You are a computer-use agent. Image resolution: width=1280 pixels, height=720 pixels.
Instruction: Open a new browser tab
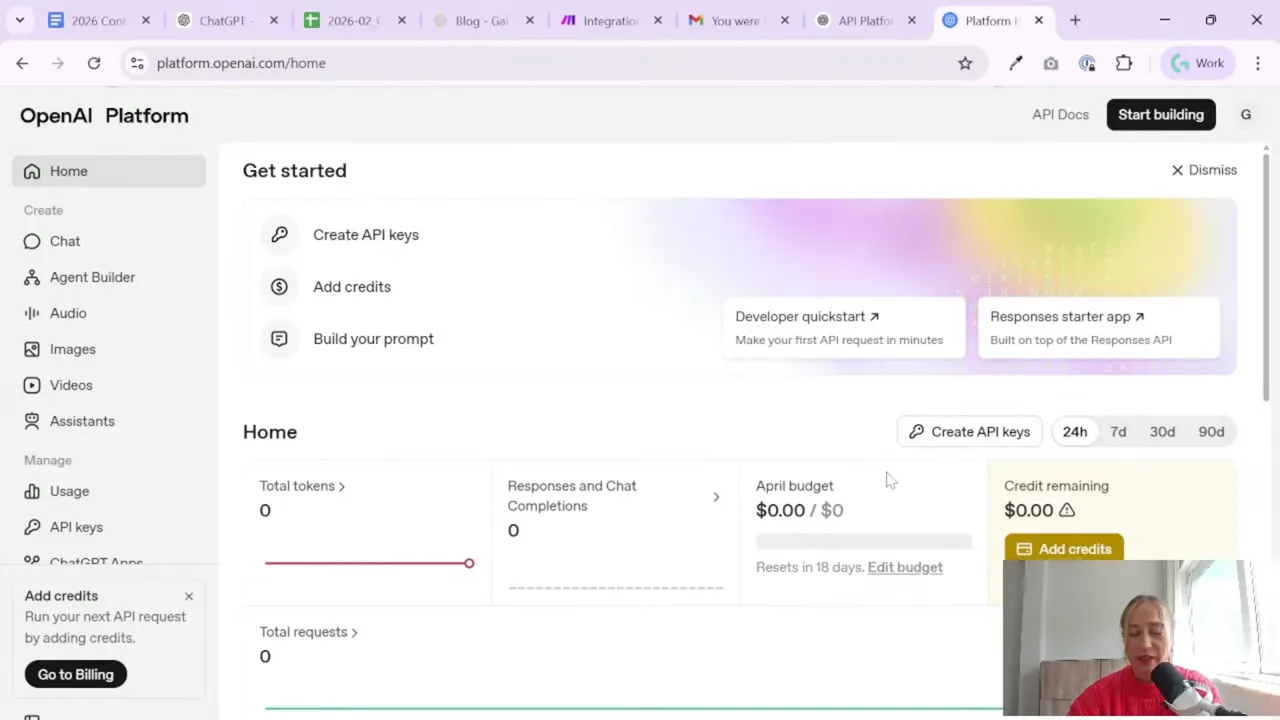(x=1075, y=20)
